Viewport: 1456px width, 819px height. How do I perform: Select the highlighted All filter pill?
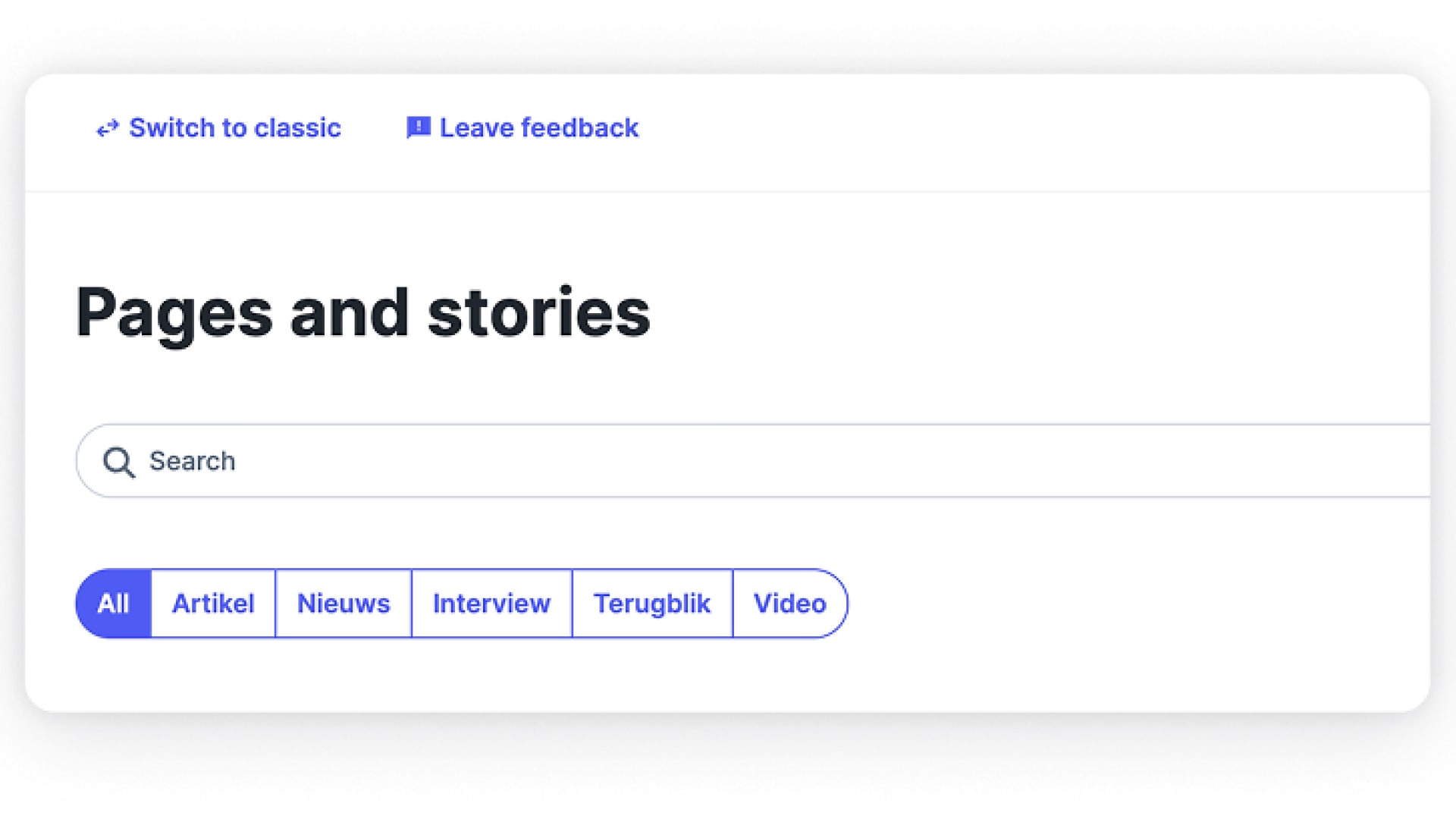(113, 603)
